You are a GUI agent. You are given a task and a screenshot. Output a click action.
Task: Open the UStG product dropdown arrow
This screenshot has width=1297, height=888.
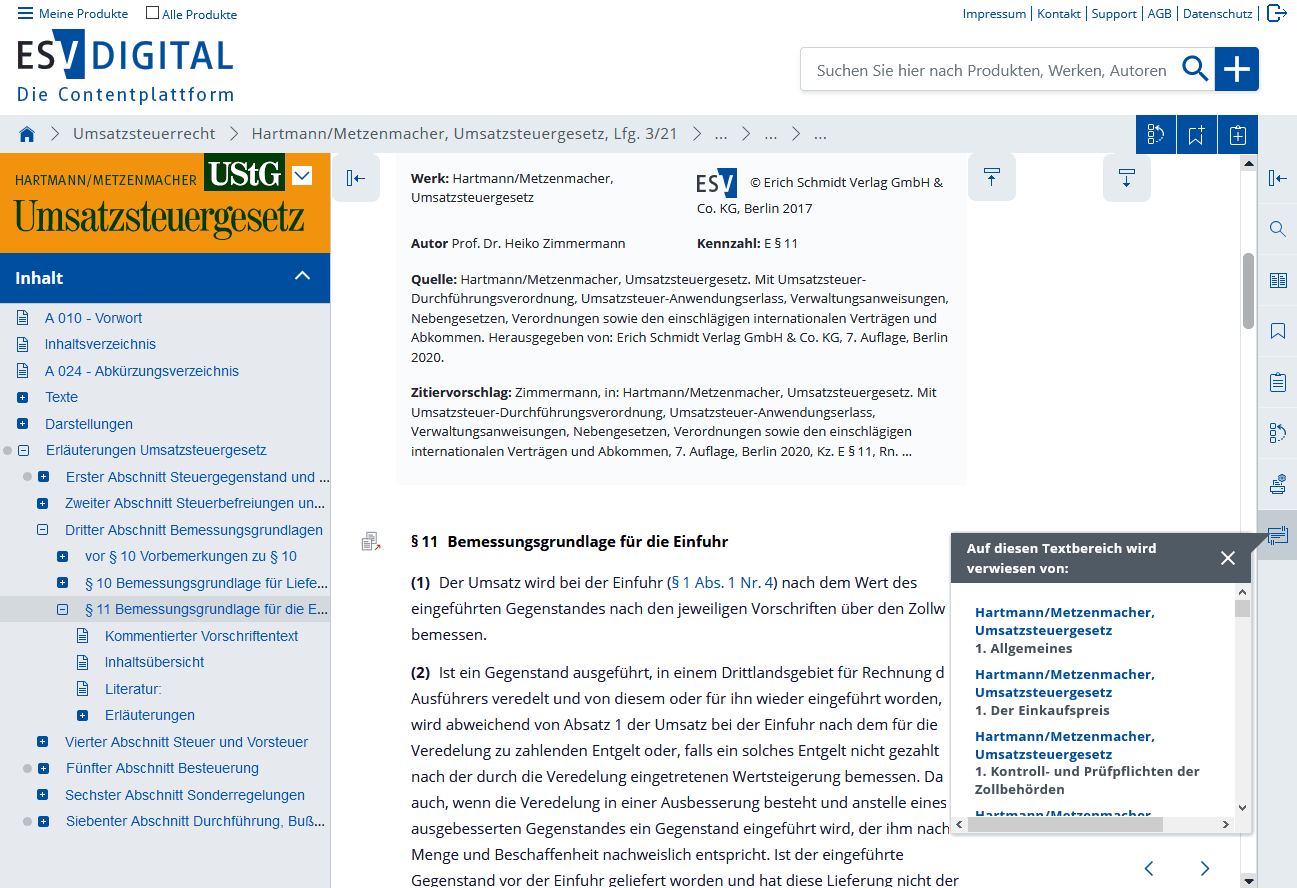302,176
